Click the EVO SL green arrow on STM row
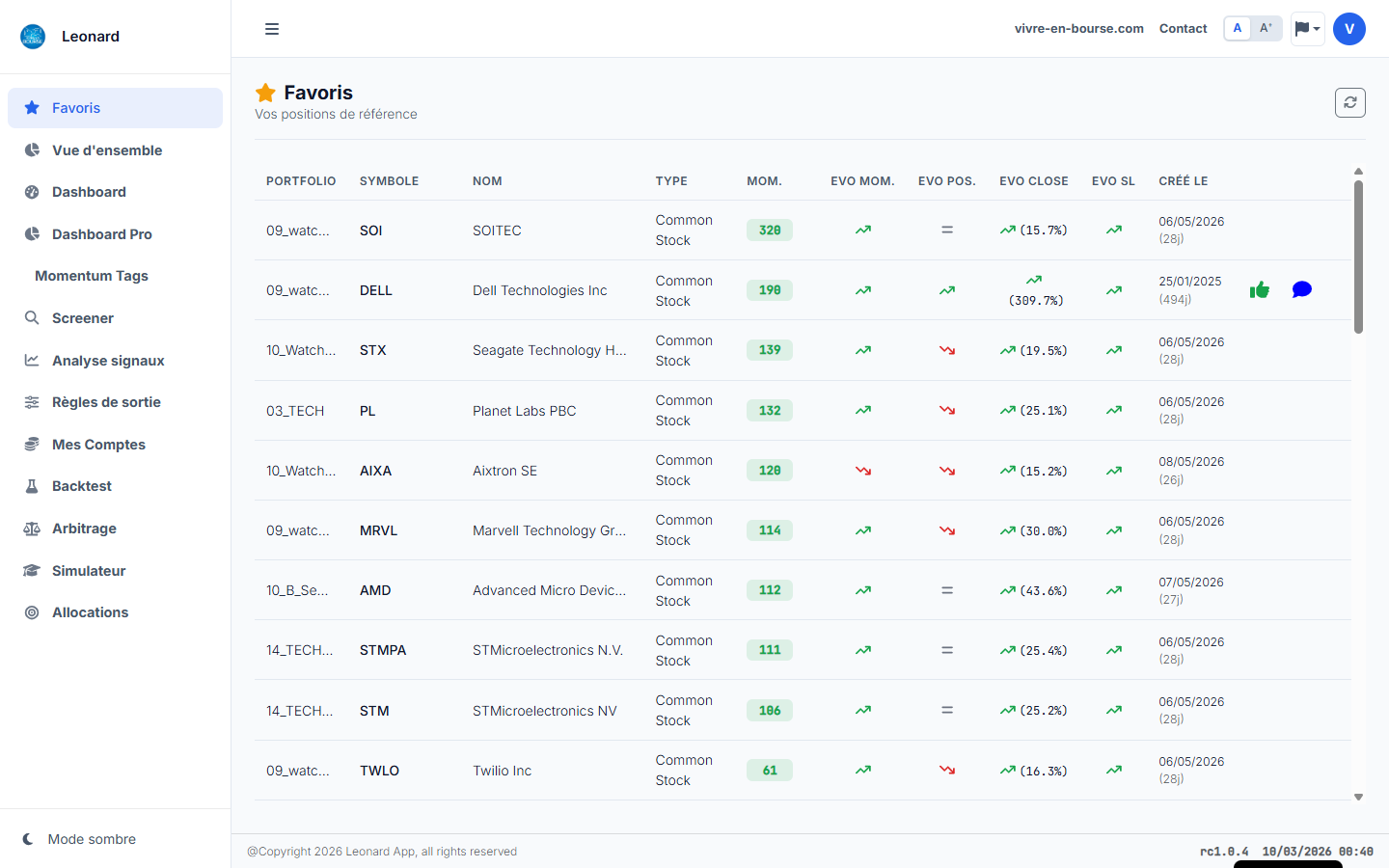 pyautogui.click(x=1114, y=710)
